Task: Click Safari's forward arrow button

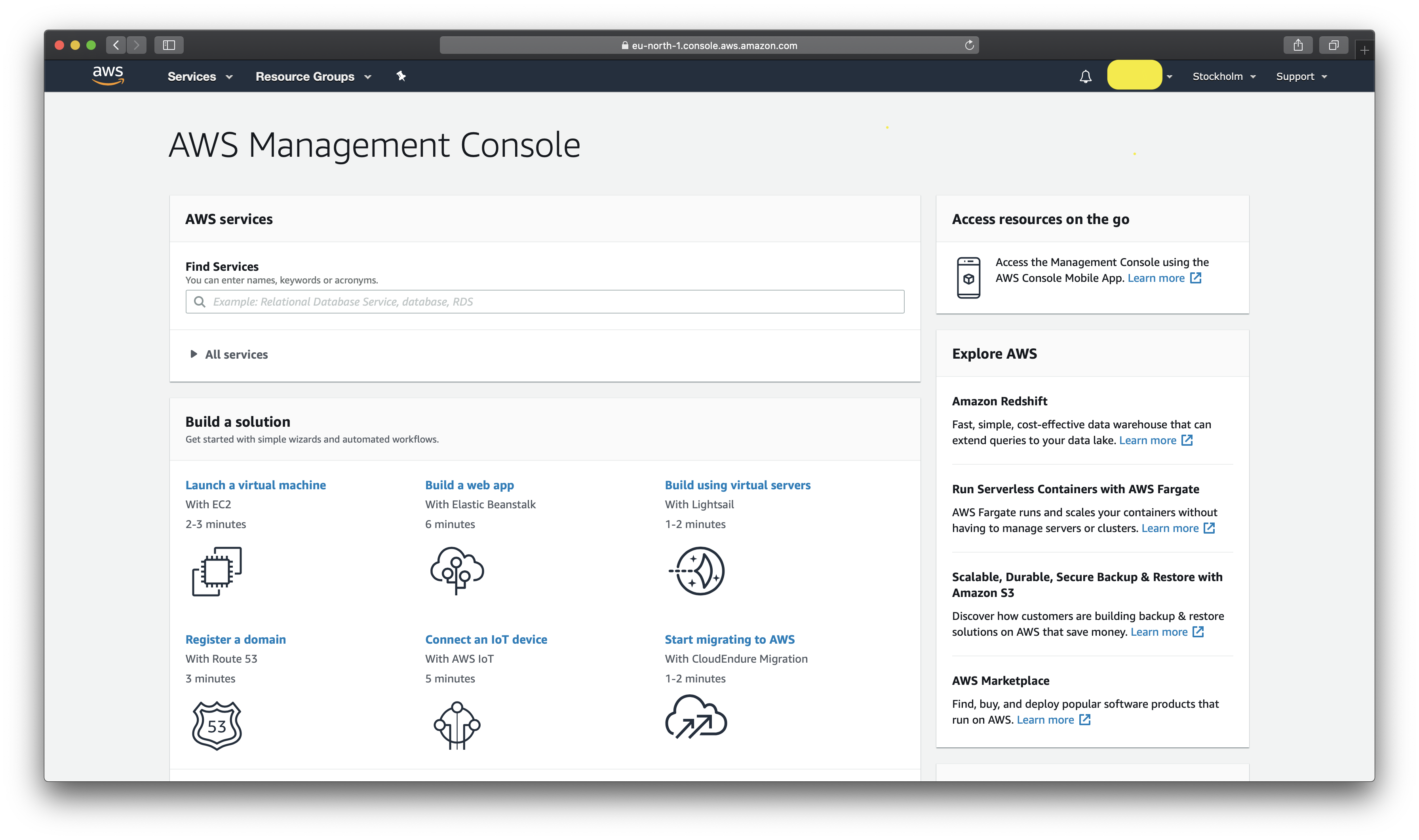Action: click(137, 45)
